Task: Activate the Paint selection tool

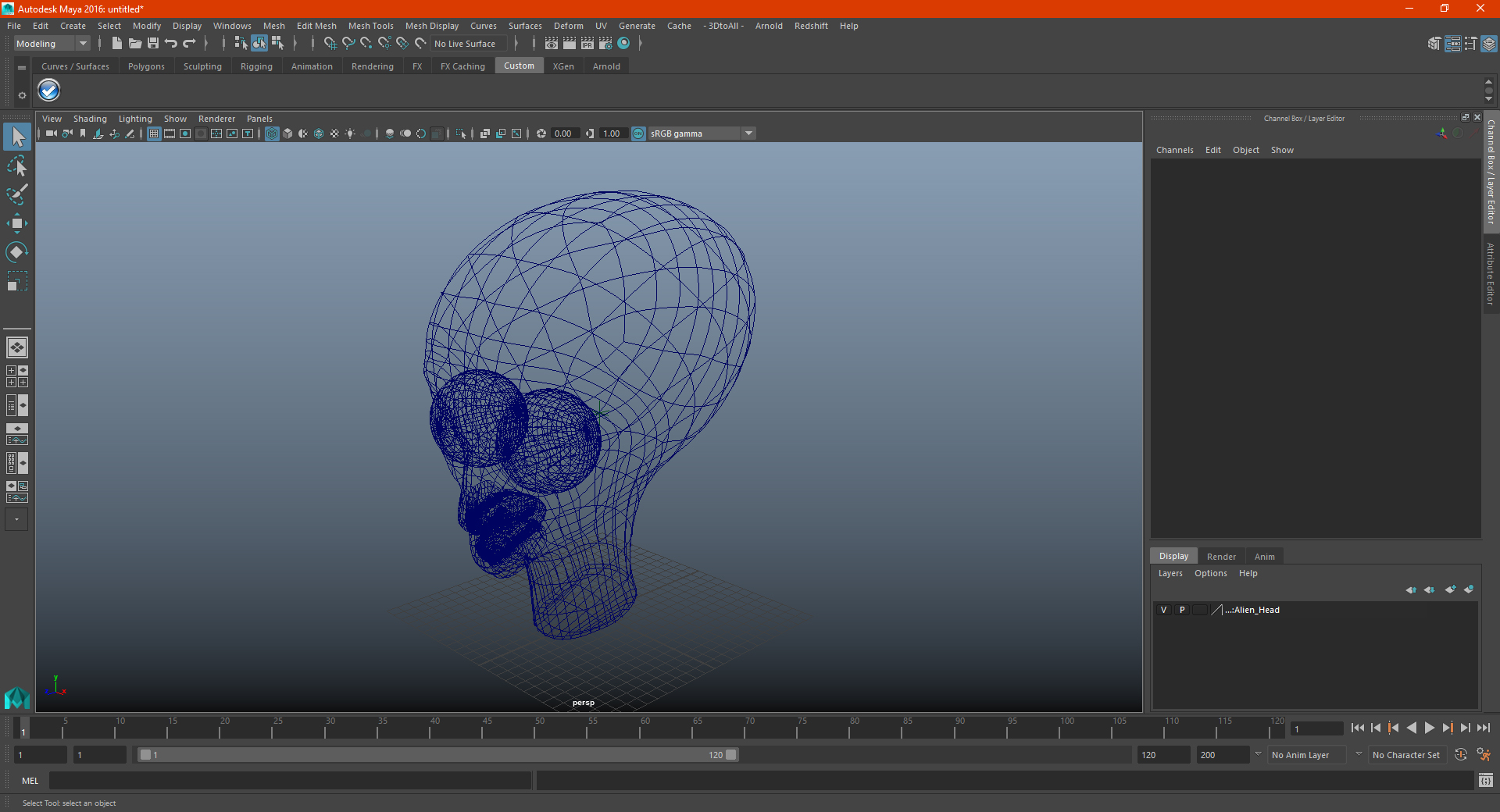Action: pos(17,194)
